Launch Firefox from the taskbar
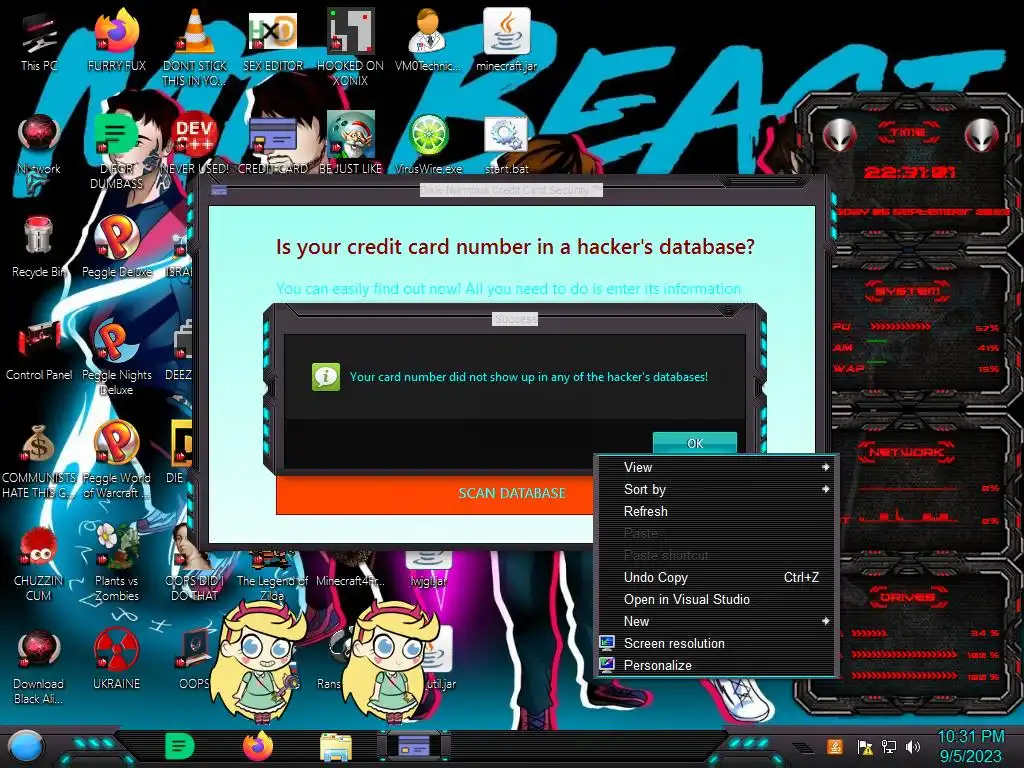Image resolution: width=1024 pixels, height=768 pixels. (258, 746)
